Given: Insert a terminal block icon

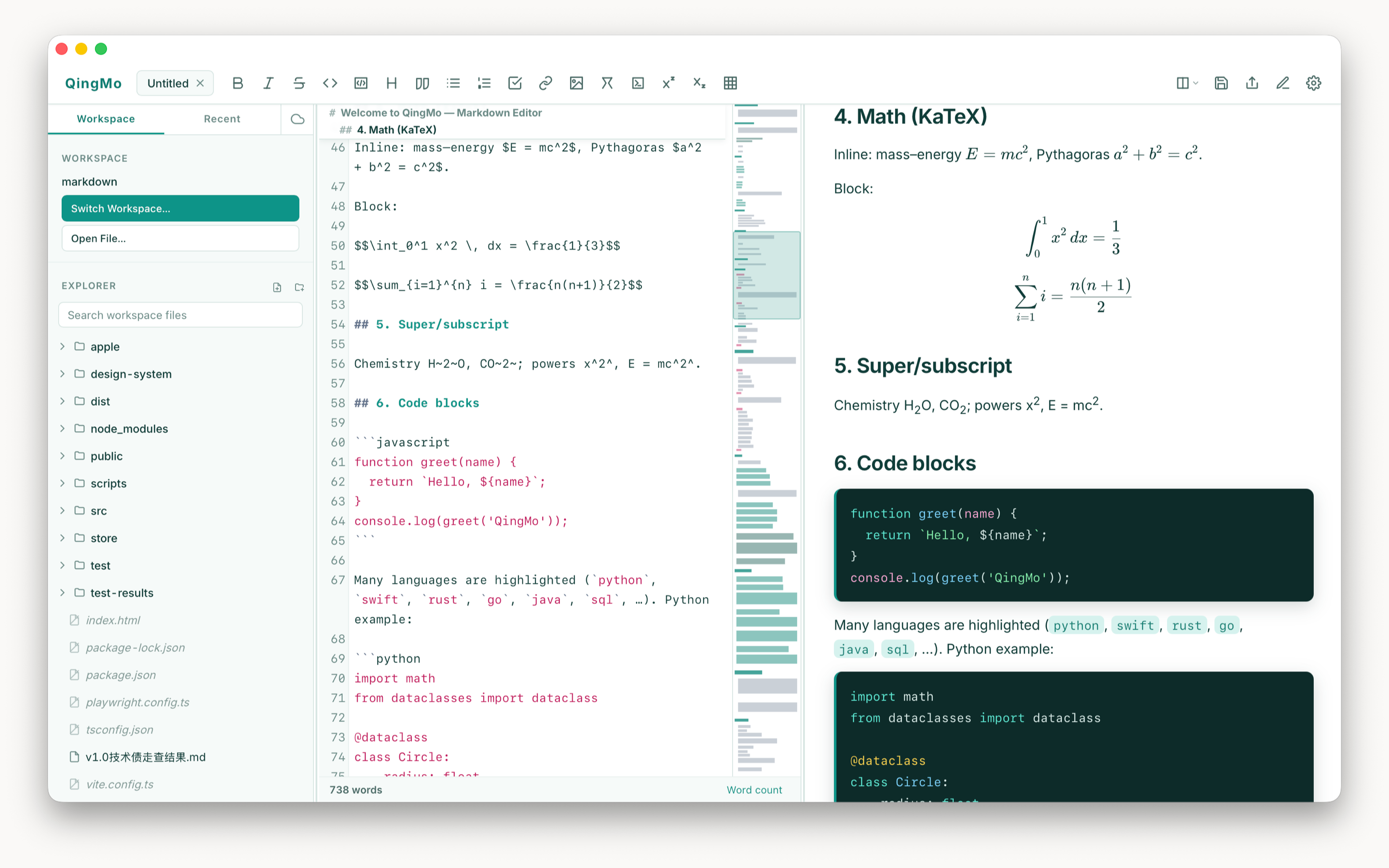Looking at the screenshot, I should coord(638,83).
